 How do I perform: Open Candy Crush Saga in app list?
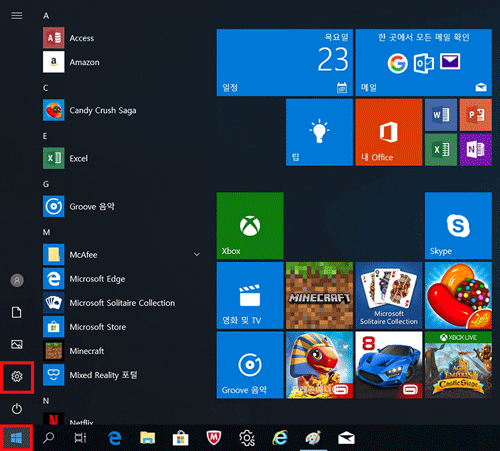tap(122, 110)
